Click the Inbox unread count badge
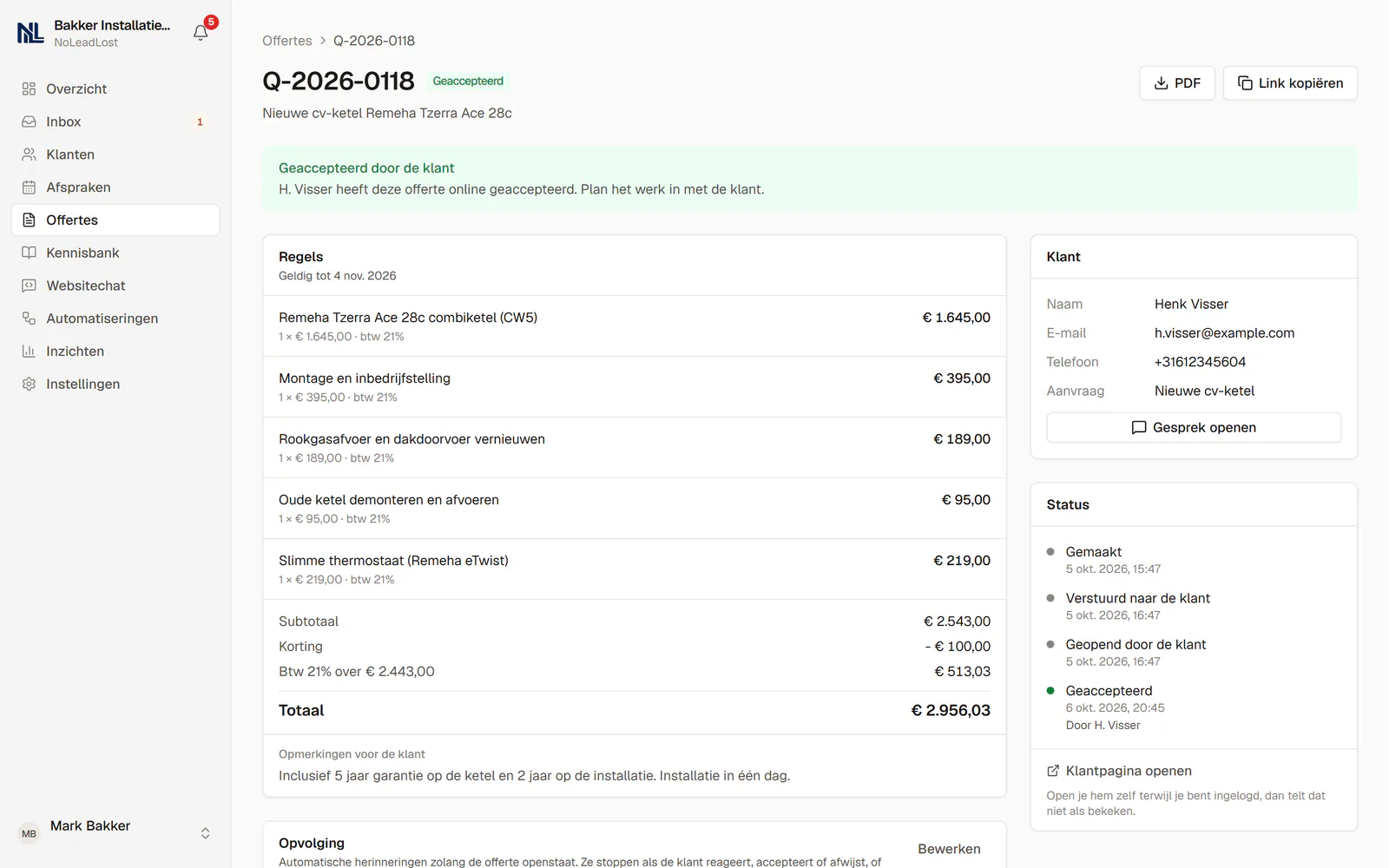This screenshot has height=868, width=1389. pyautogui.click(x=200, y=122)
